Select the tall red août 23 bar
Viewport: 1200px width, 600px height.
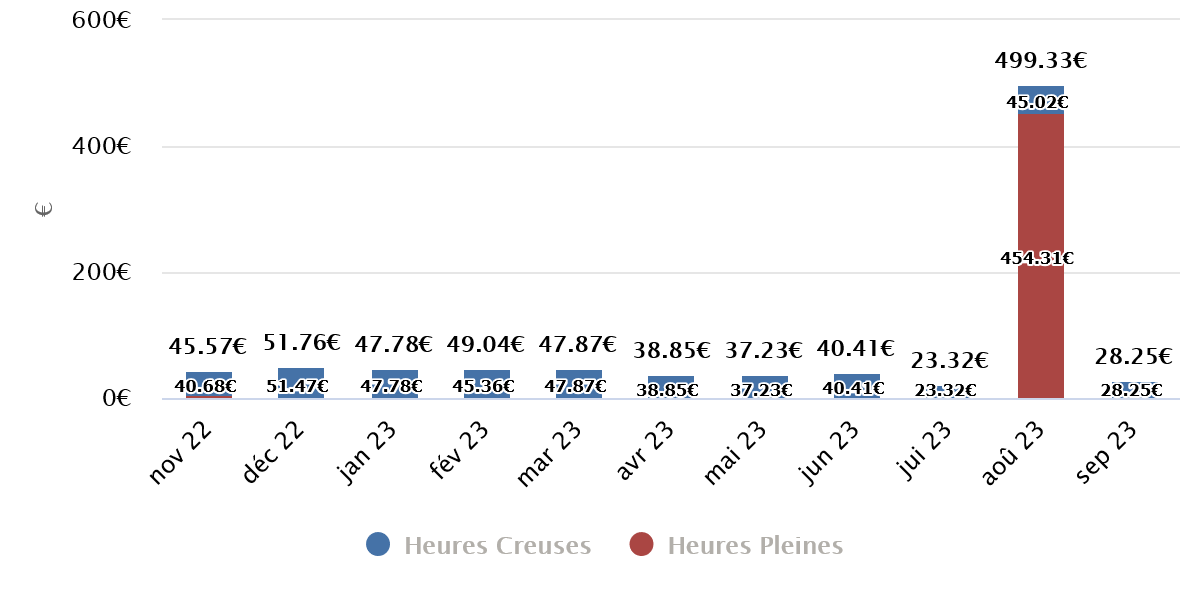click(1041, 300)
